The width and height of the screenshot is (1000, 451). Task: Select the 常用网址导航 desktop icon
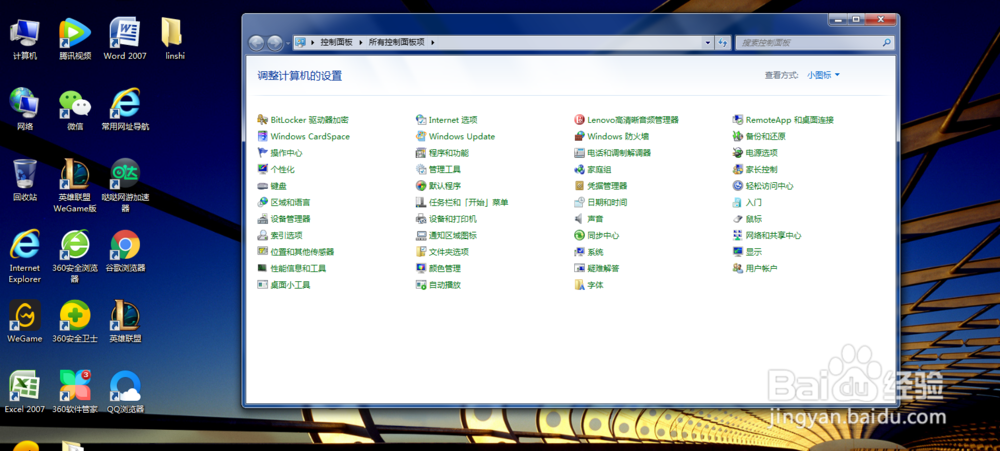tap(125, 109)
